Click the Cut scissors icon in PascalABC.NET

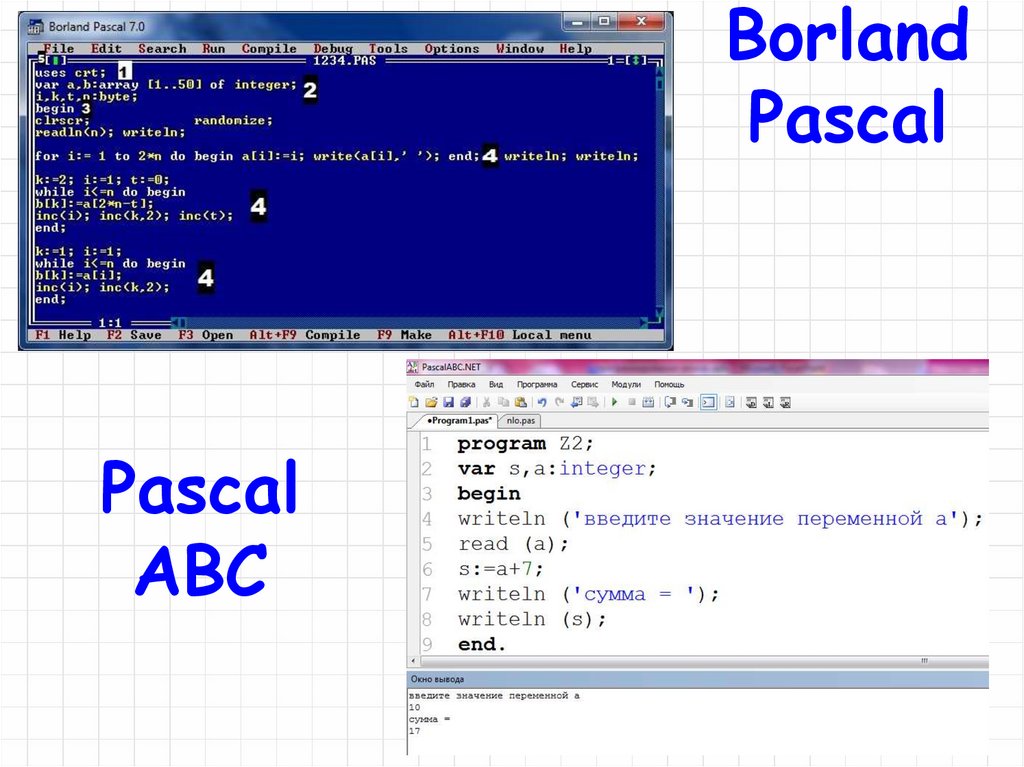(x=487, y=402)
